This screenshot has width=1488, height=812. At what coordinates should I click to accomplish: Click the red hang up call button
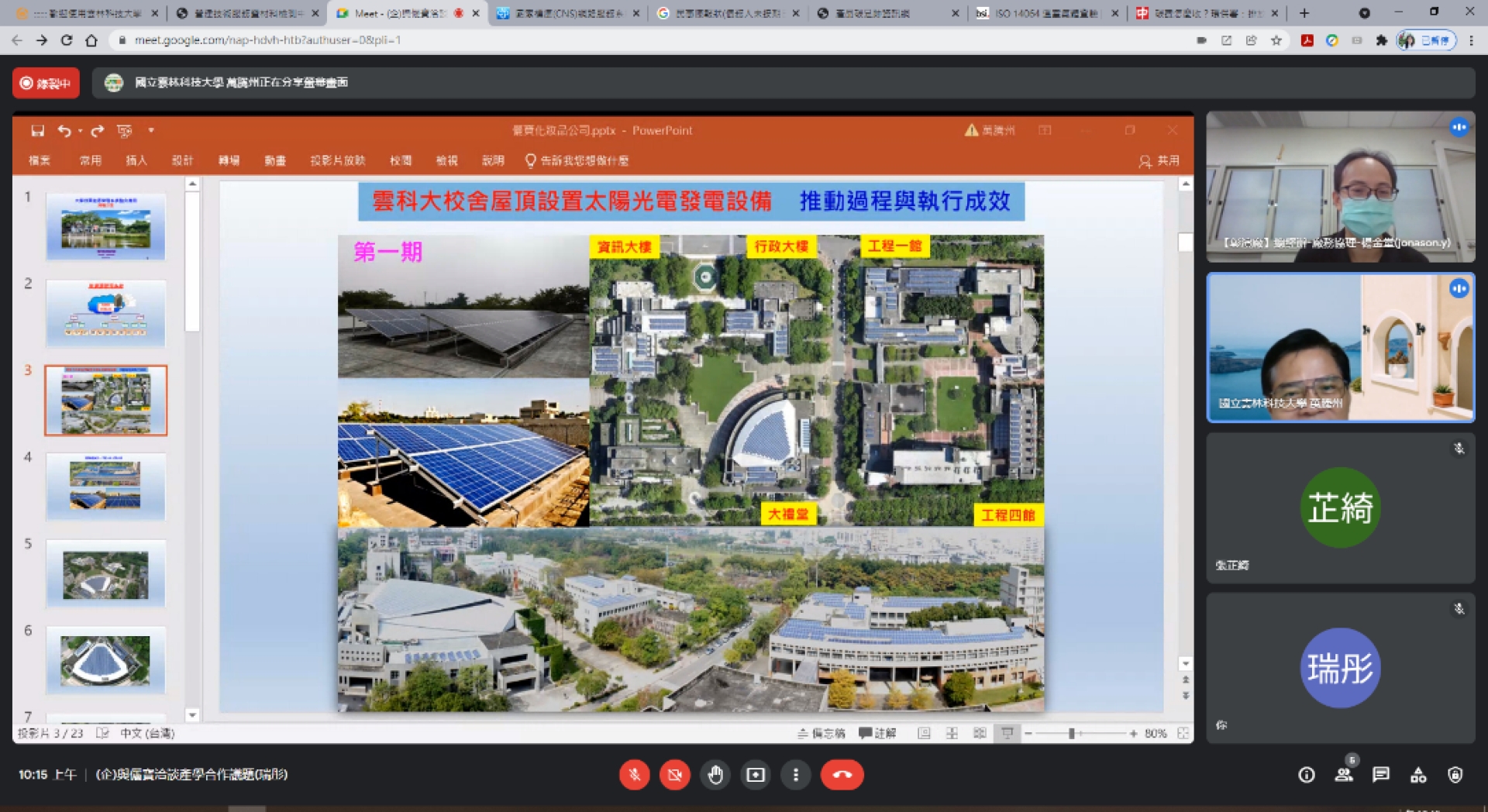(x=842, y=775)
